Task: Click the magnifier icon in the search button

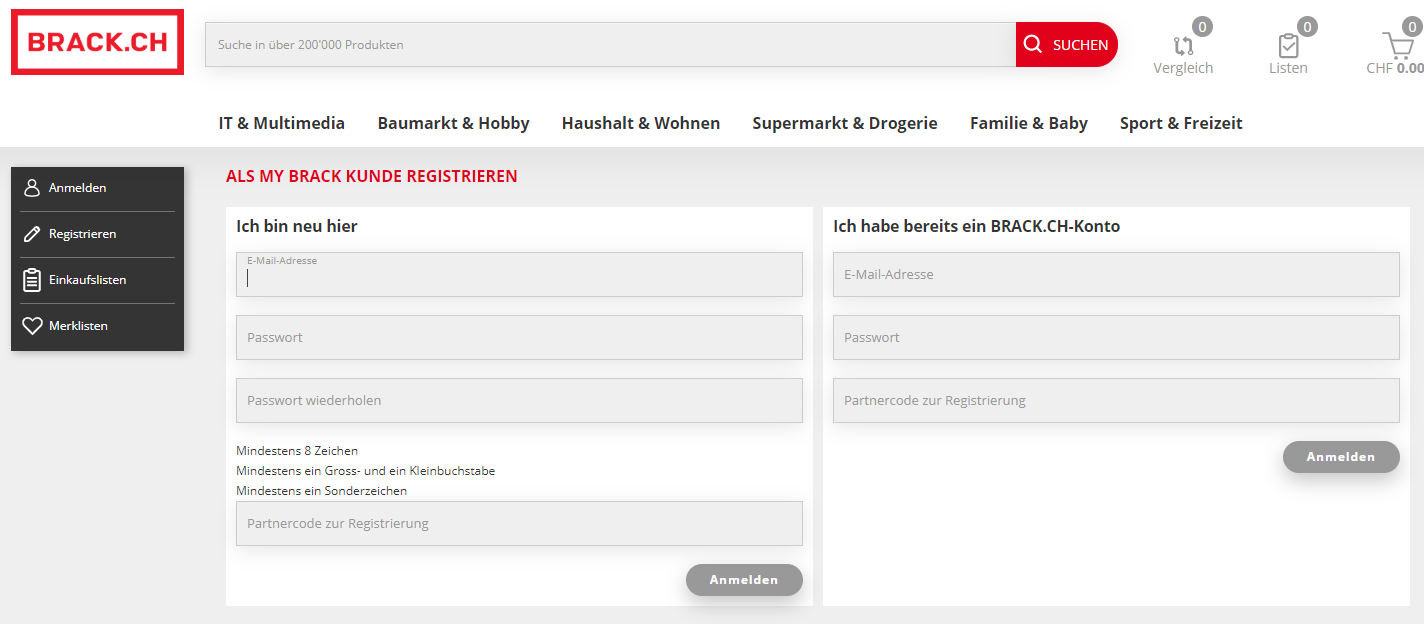Action: [1033, 44]
